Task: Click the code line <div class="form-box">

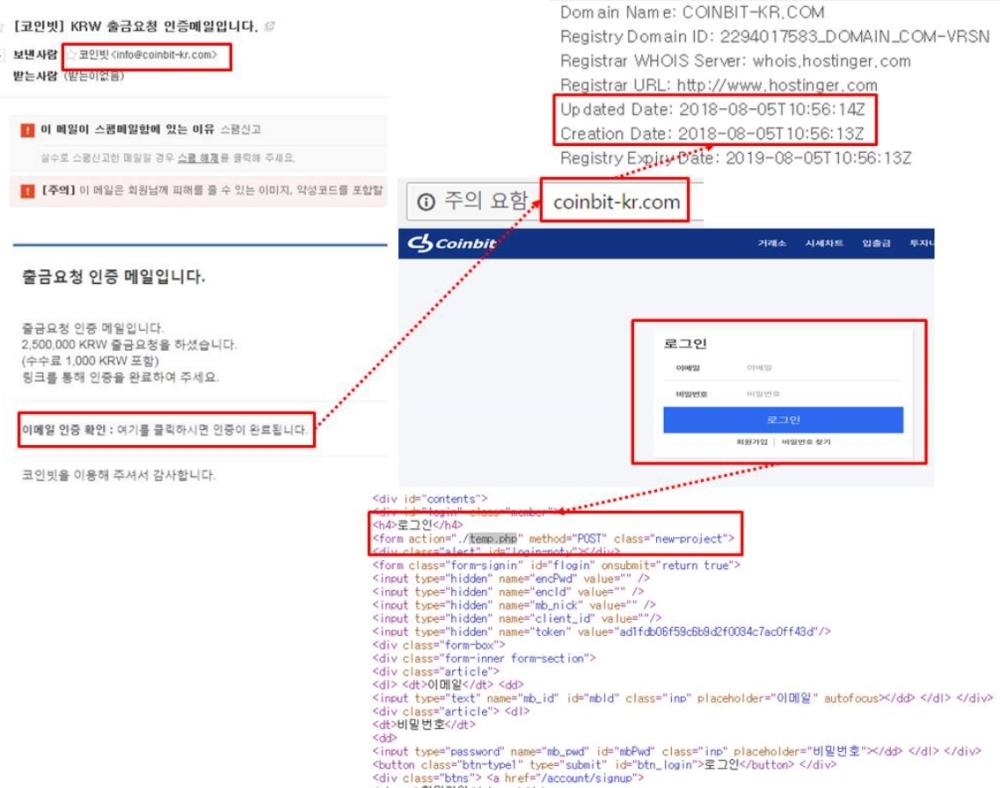Action: (439, 645)
